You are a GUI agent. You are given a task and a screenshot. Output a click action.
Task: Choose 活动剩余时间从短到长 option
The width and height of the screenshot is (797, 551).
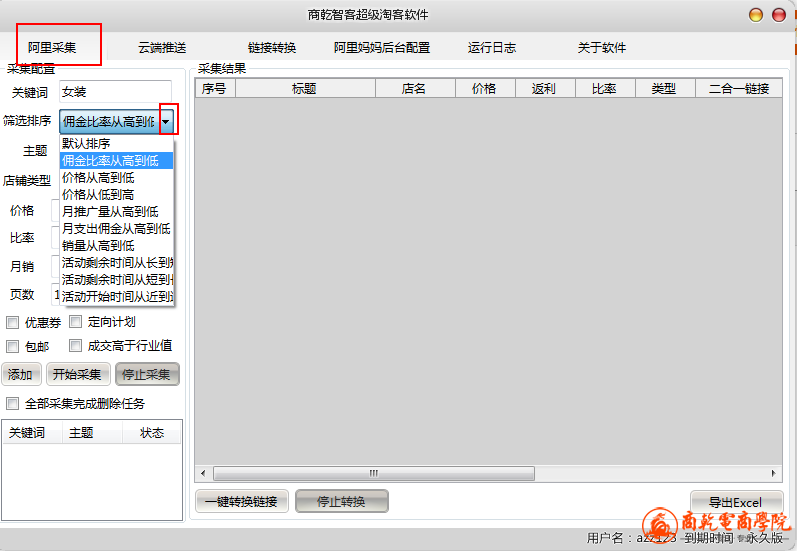(x=117, y=280)
